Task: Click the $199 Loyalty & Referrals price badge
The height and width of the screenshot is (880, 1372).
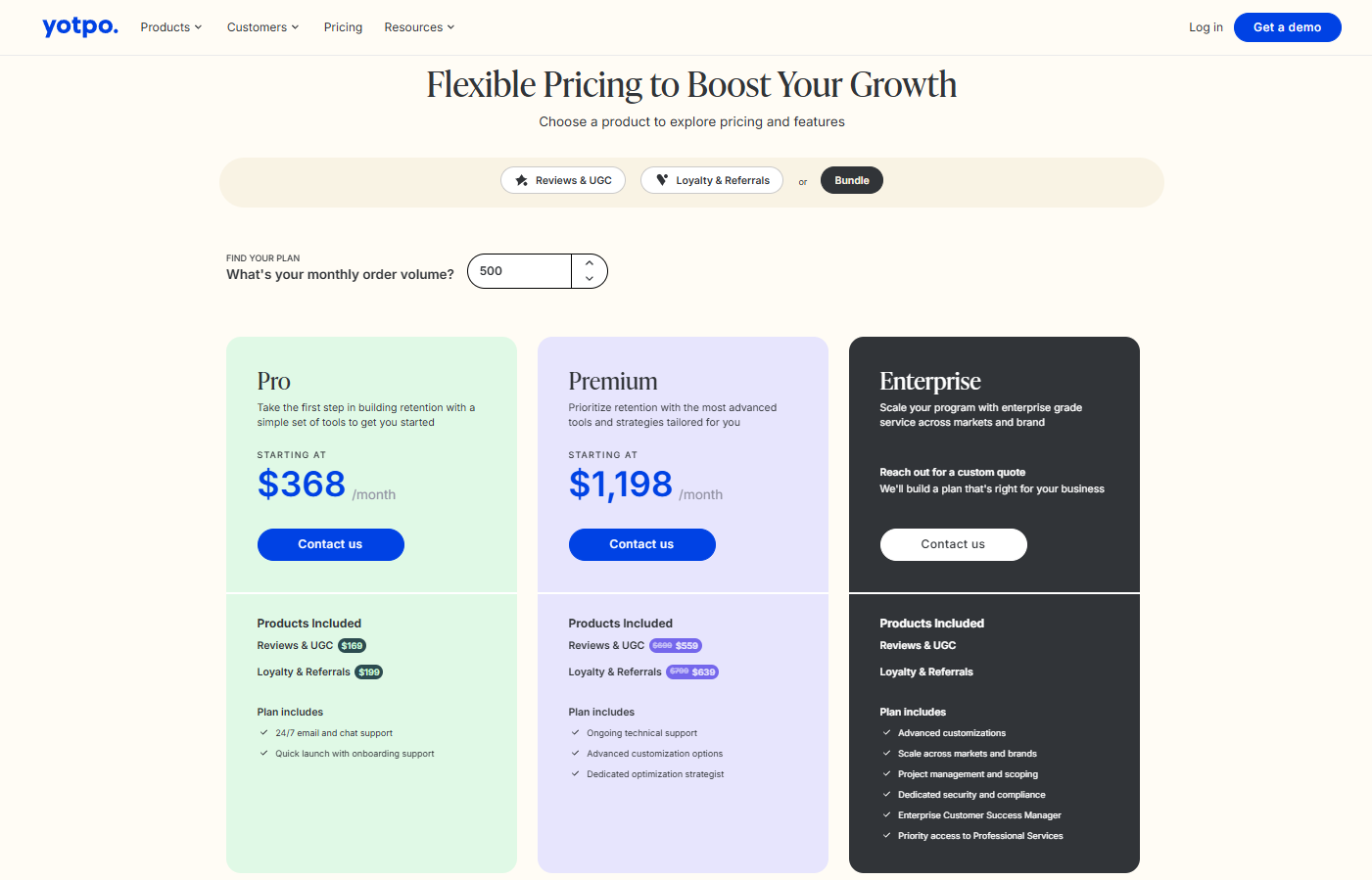Action: (x=367, y=672)
